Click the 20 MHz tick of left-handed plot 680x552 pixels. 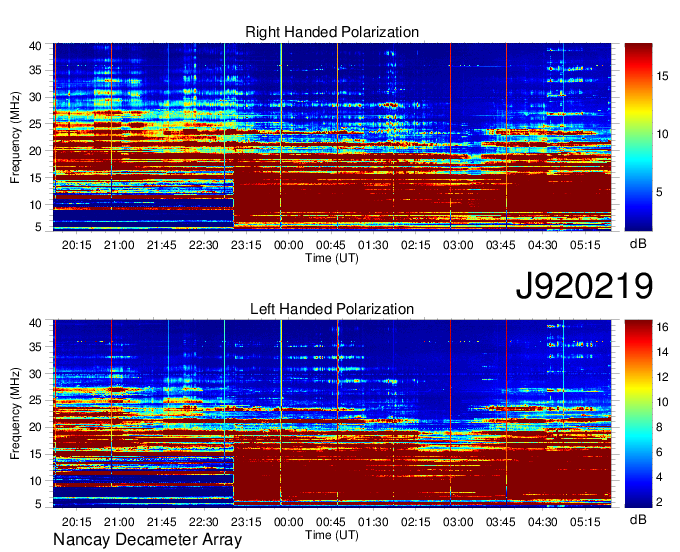coord(36,428)
